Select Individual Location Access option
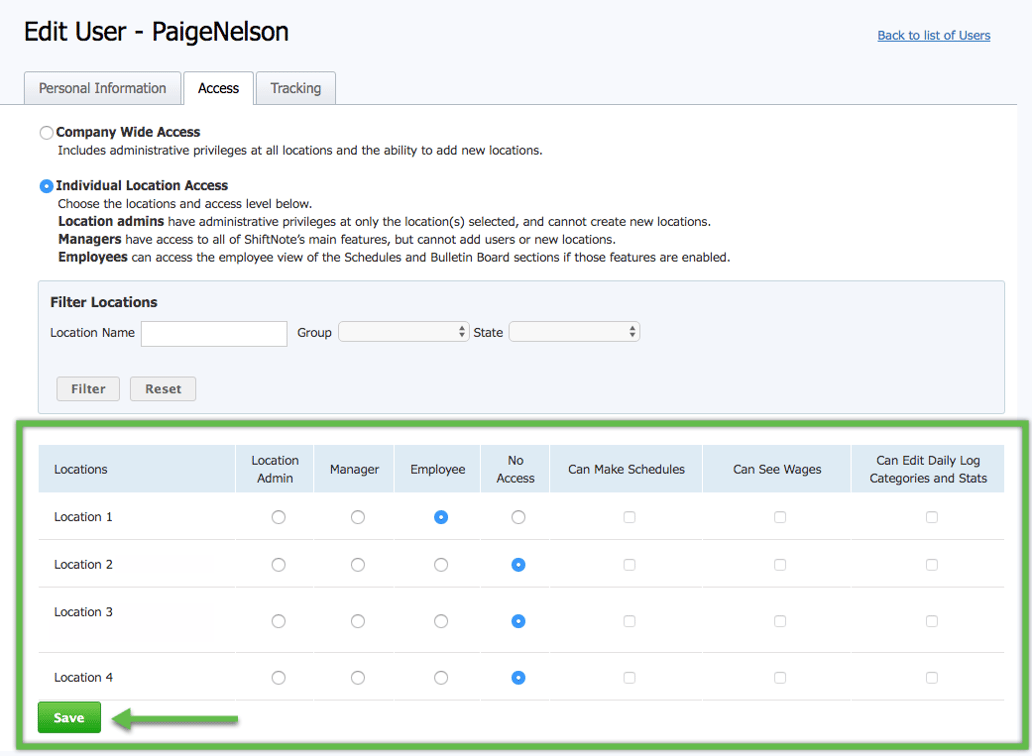This screenshot has width=1032, height=756. [46, 185]
